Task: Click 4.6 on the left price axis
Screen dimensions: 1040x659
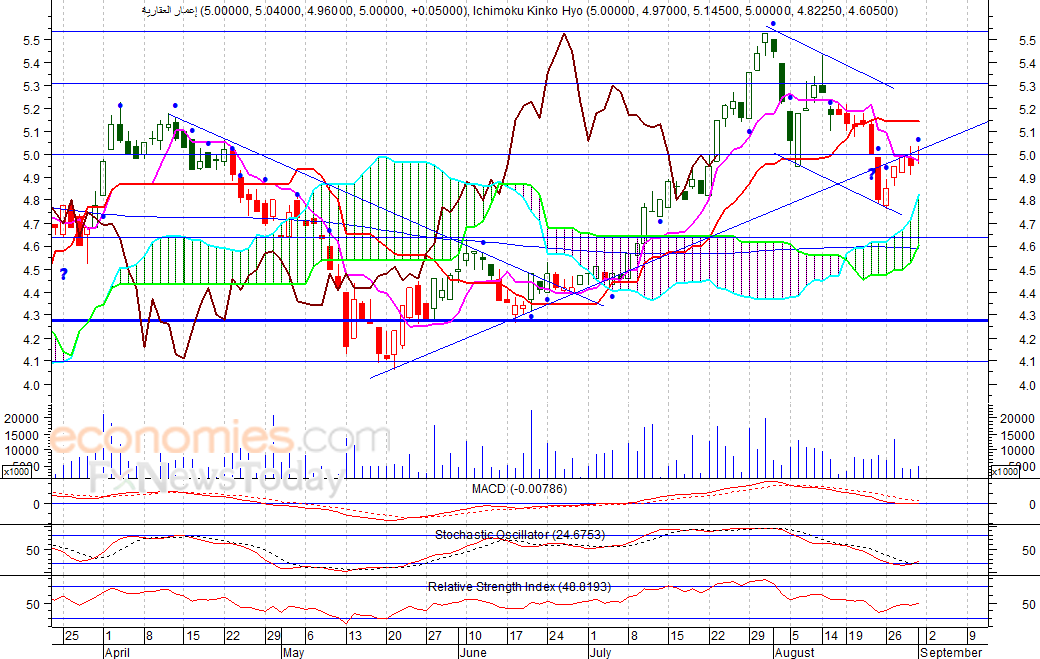Action: click(32, 247)
